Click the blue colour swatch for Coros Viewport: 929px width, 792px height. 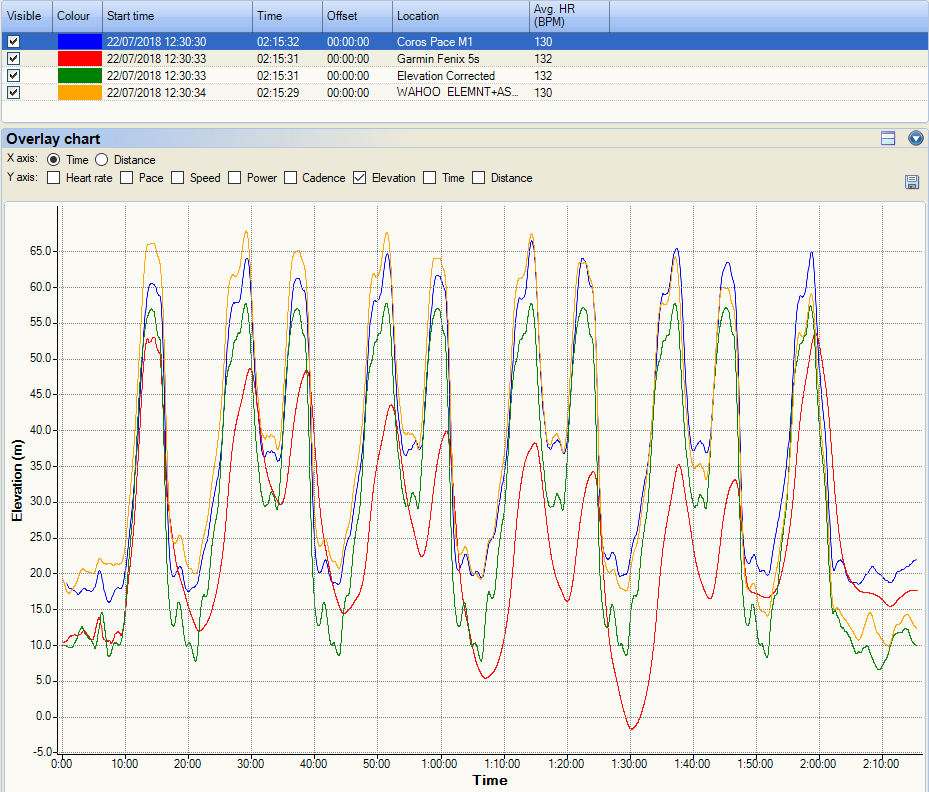(79, 42)
